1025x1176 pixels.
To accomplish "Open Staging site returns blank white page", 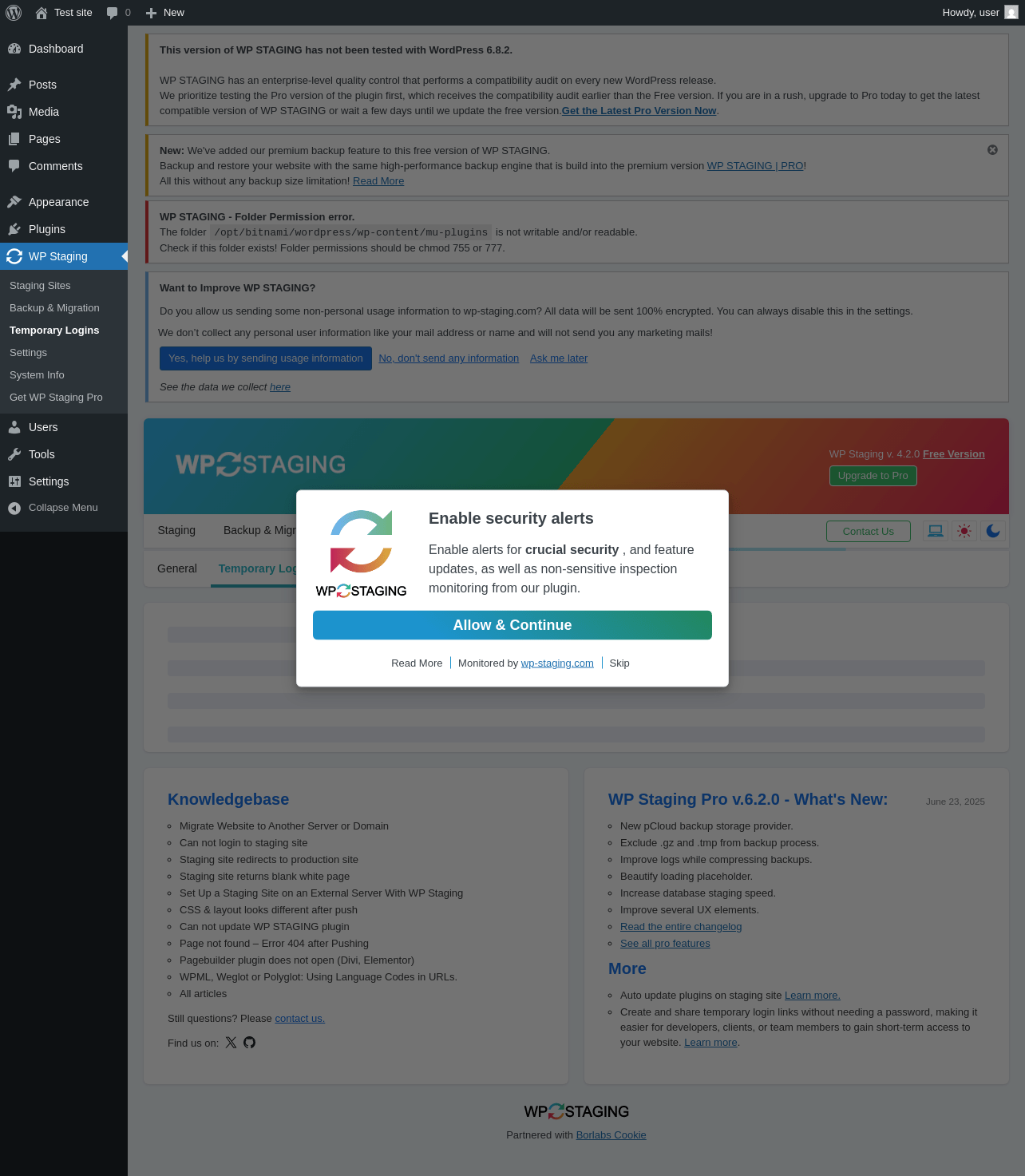I will pyautogui.click(x=264, y=877).
